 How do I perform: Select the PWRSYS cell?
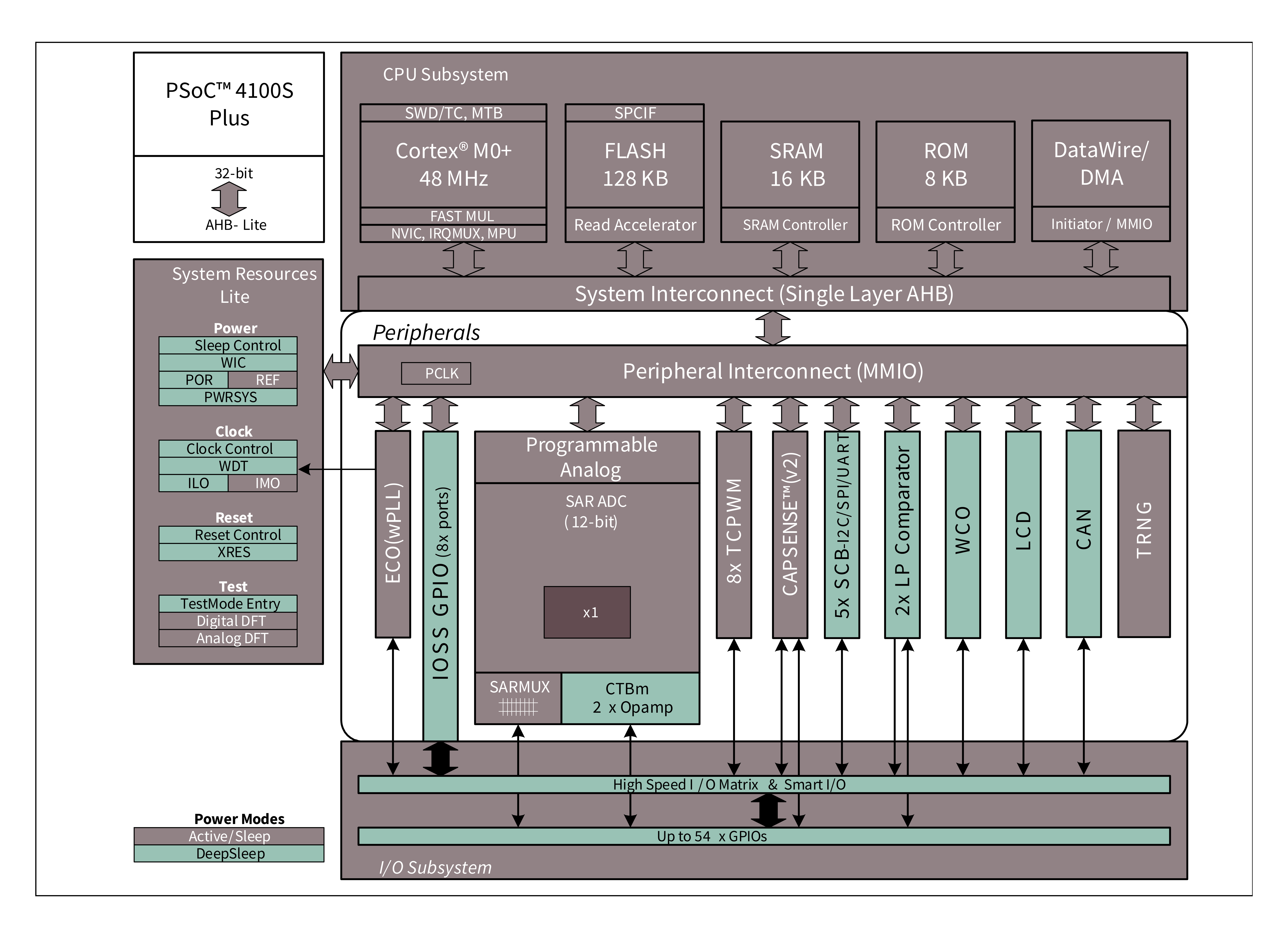point(228,397)
